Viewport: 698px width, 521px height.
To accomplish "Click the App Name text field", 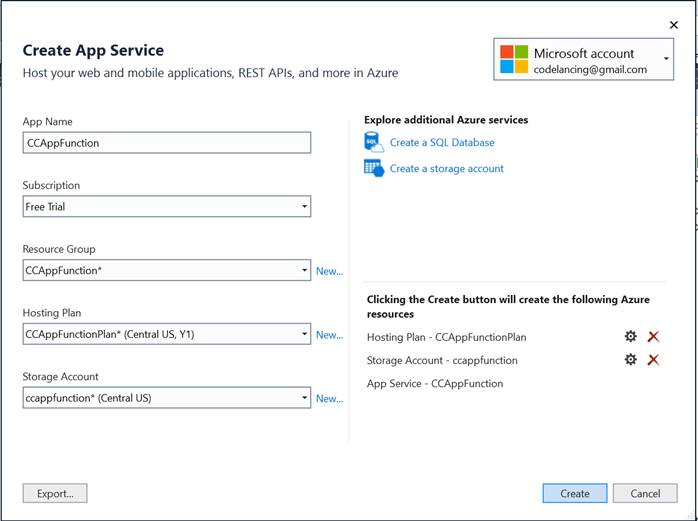I will pyautogui.click(x=167, y=143).
